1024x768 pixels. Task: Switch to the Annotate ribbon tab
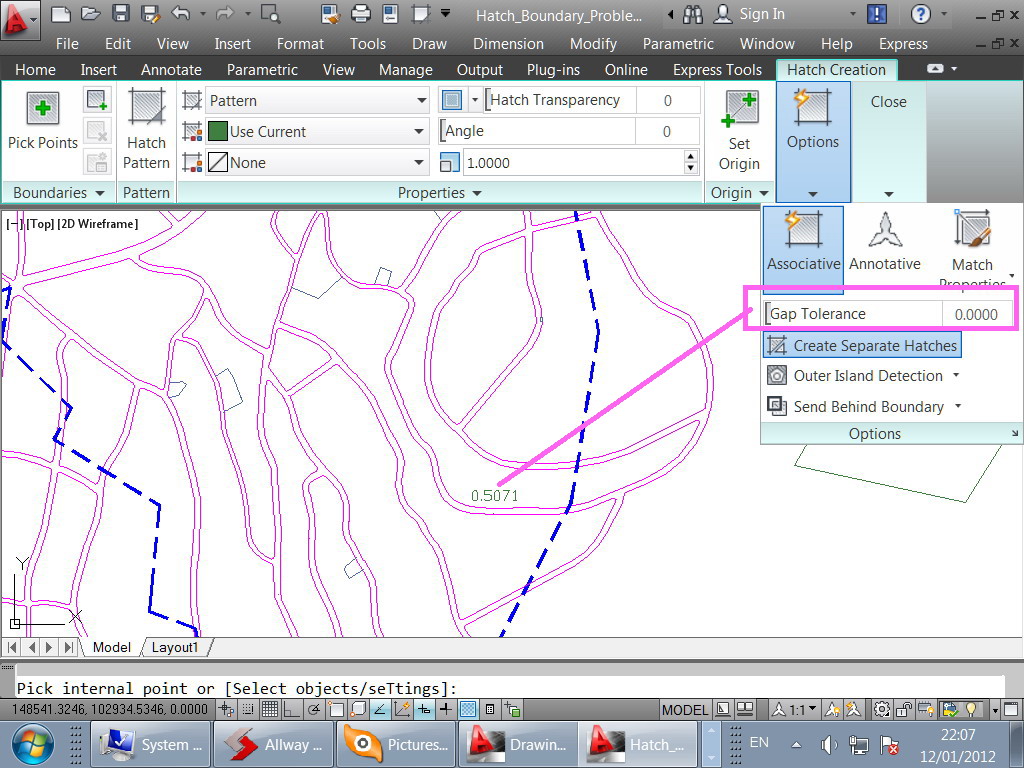pos(171,70)
